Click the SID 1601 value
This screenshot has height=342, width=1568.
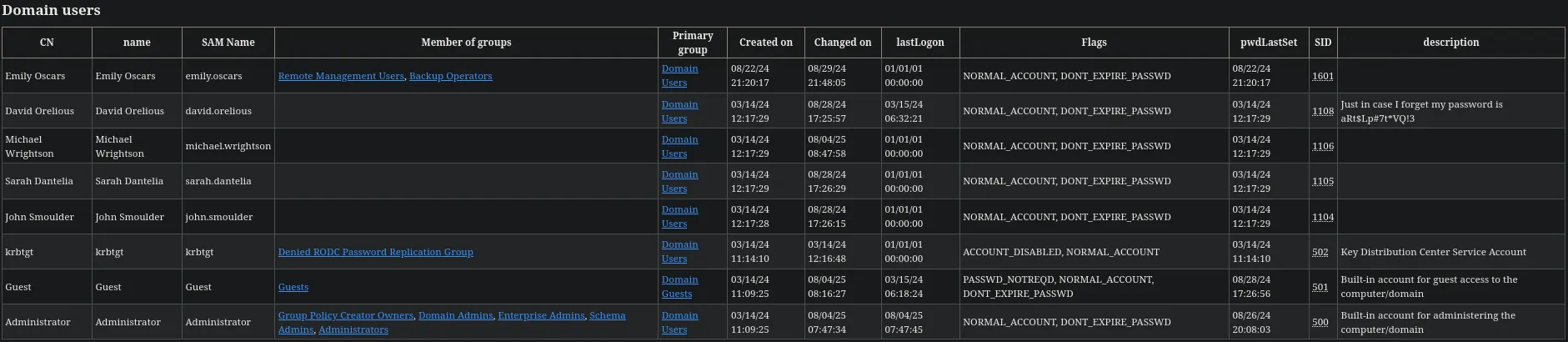tap(1323, 76)
